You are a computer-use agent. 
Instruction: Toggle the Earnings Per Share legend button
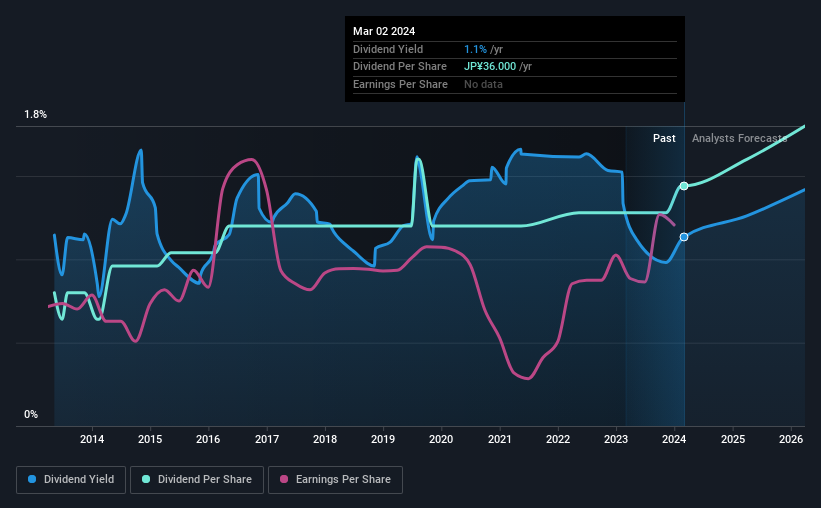tap(335, 480)
